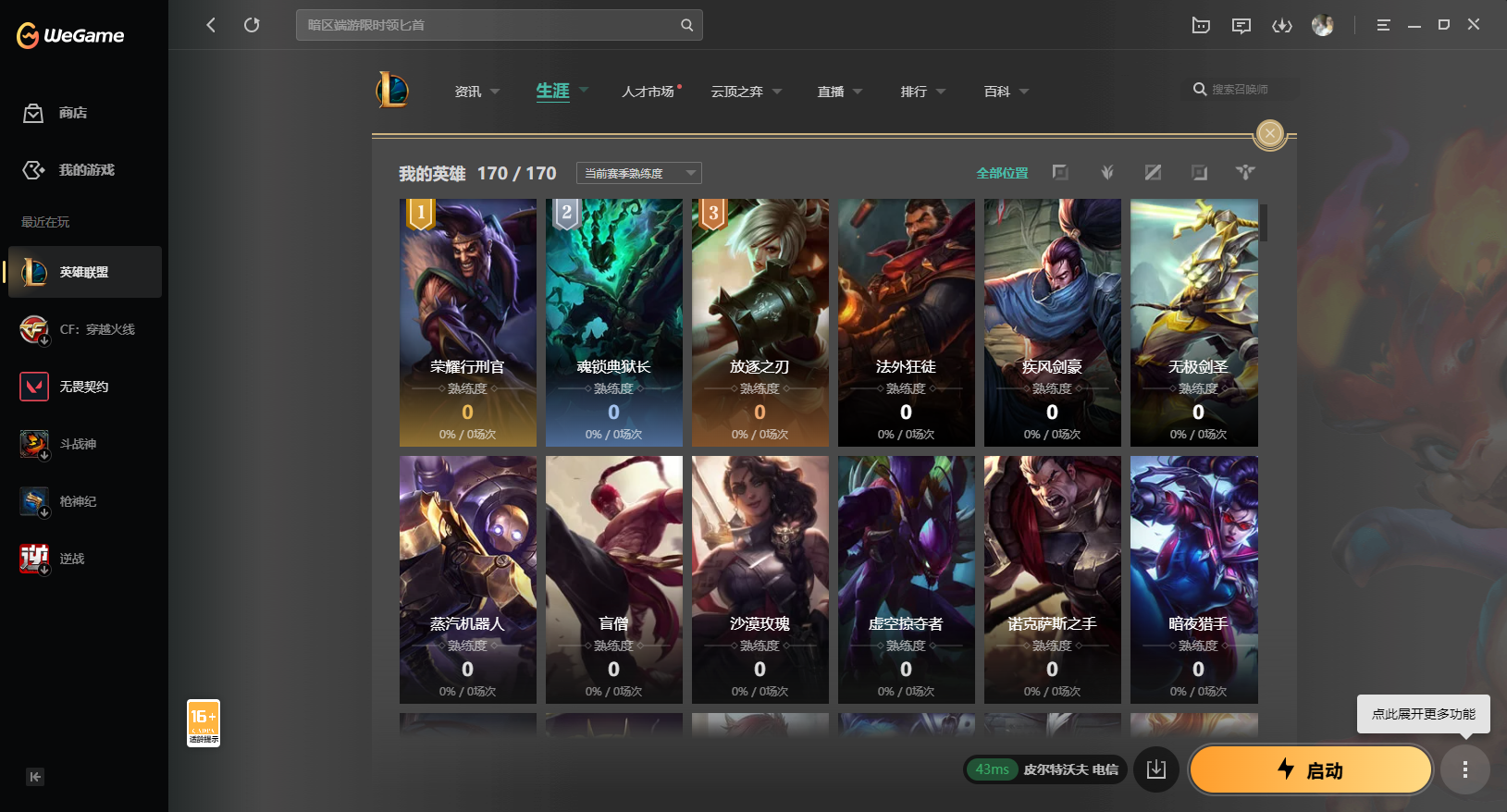Expand the 生涯 menu arrow
This screenshot has width=1507, height=812.
pyautogui.click(x=584, y=90)
